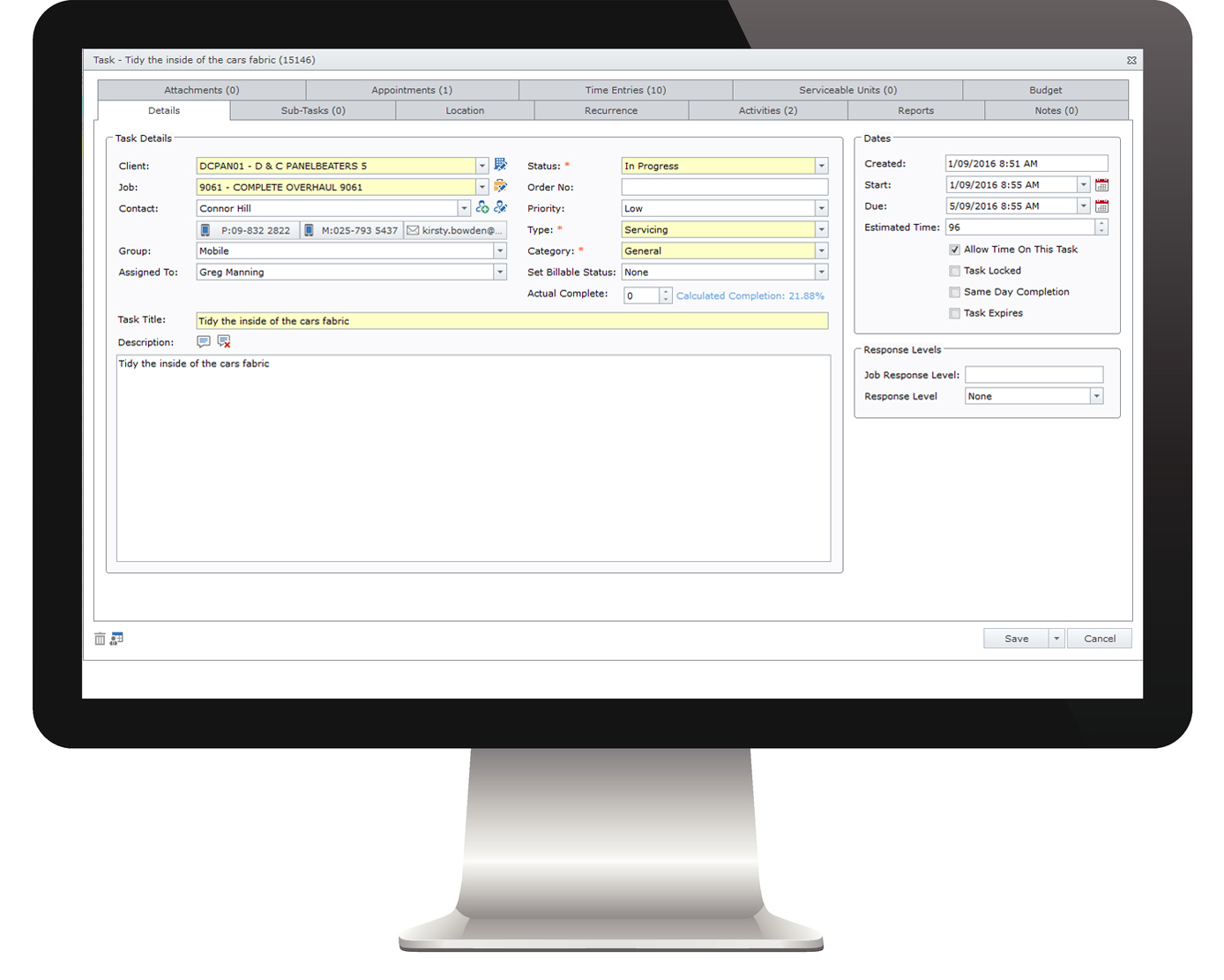
Task: Switch to the Time Entries (10) tab
Action: pyautogui.click(x=625, y=90)
